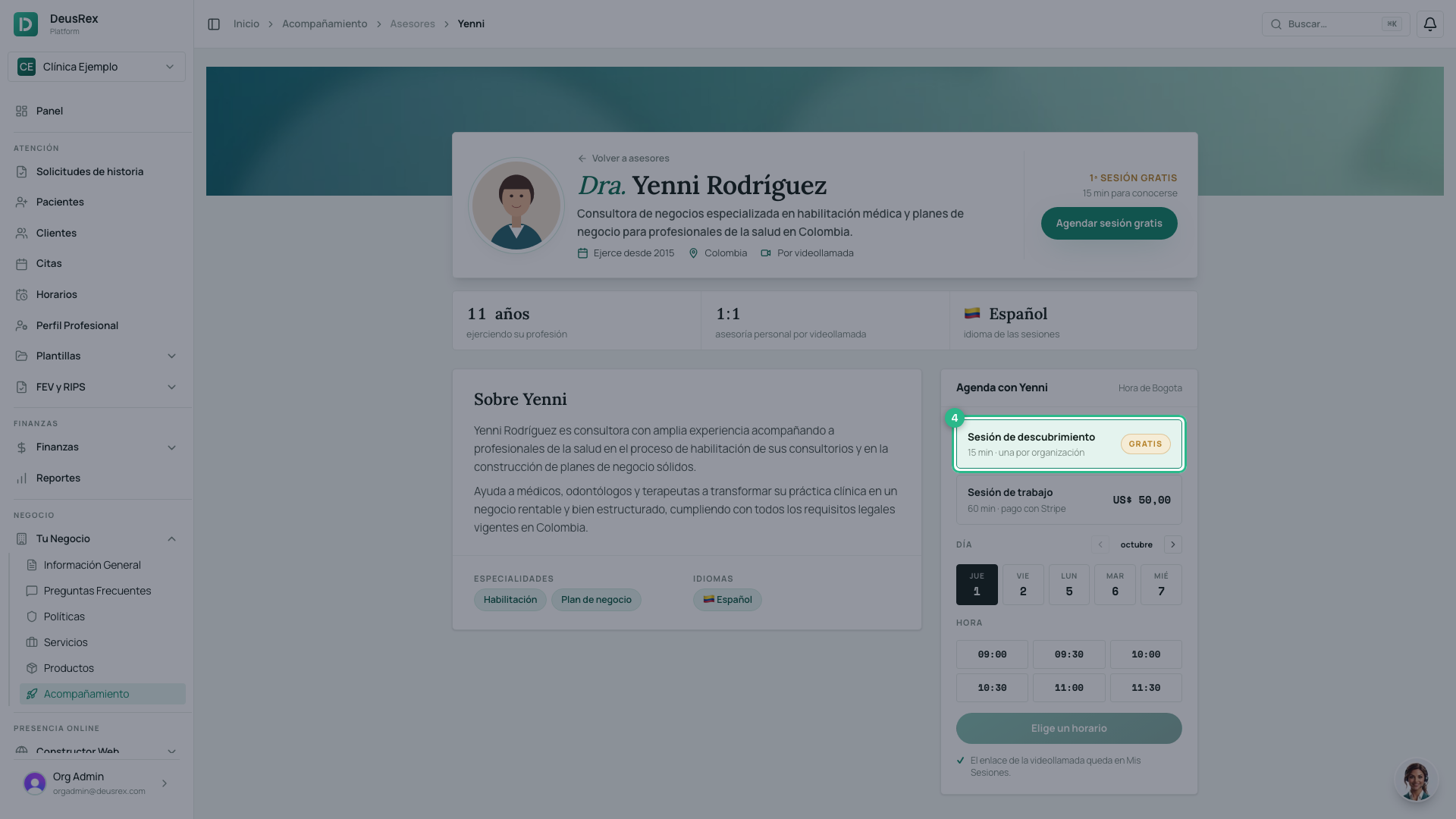Expand the Plantillas submenu chevron
Screen dimensions: 1456x819
click(x=171, y=356)
